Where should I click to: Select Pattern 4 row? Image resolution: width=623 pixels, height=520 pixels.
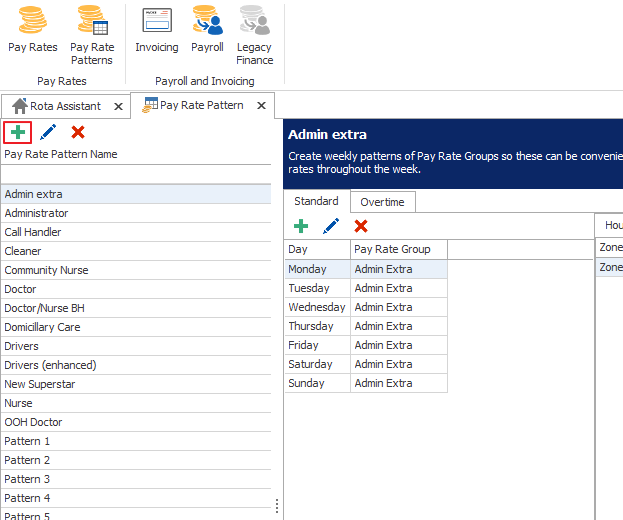click(x=136, y=498)
